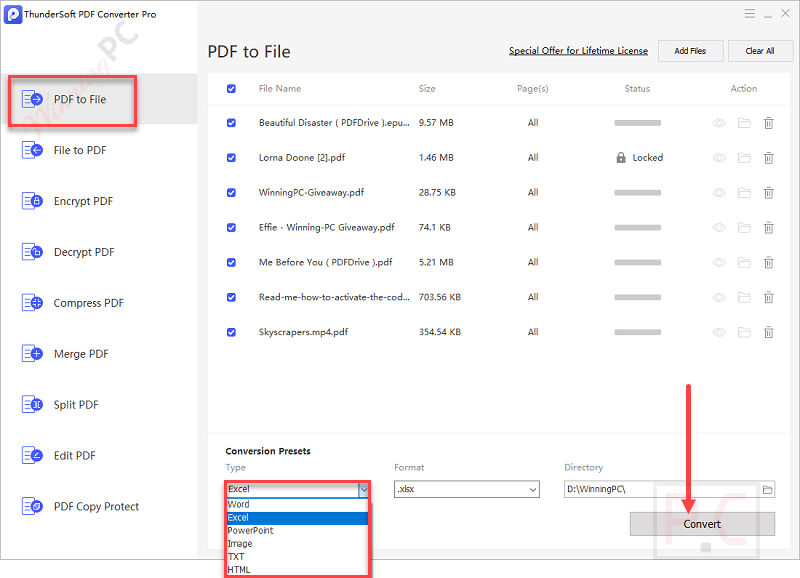This screenshot has height=578, width=800.
Task: Open the conversion Type dropdown
Action: pos(361,489)
